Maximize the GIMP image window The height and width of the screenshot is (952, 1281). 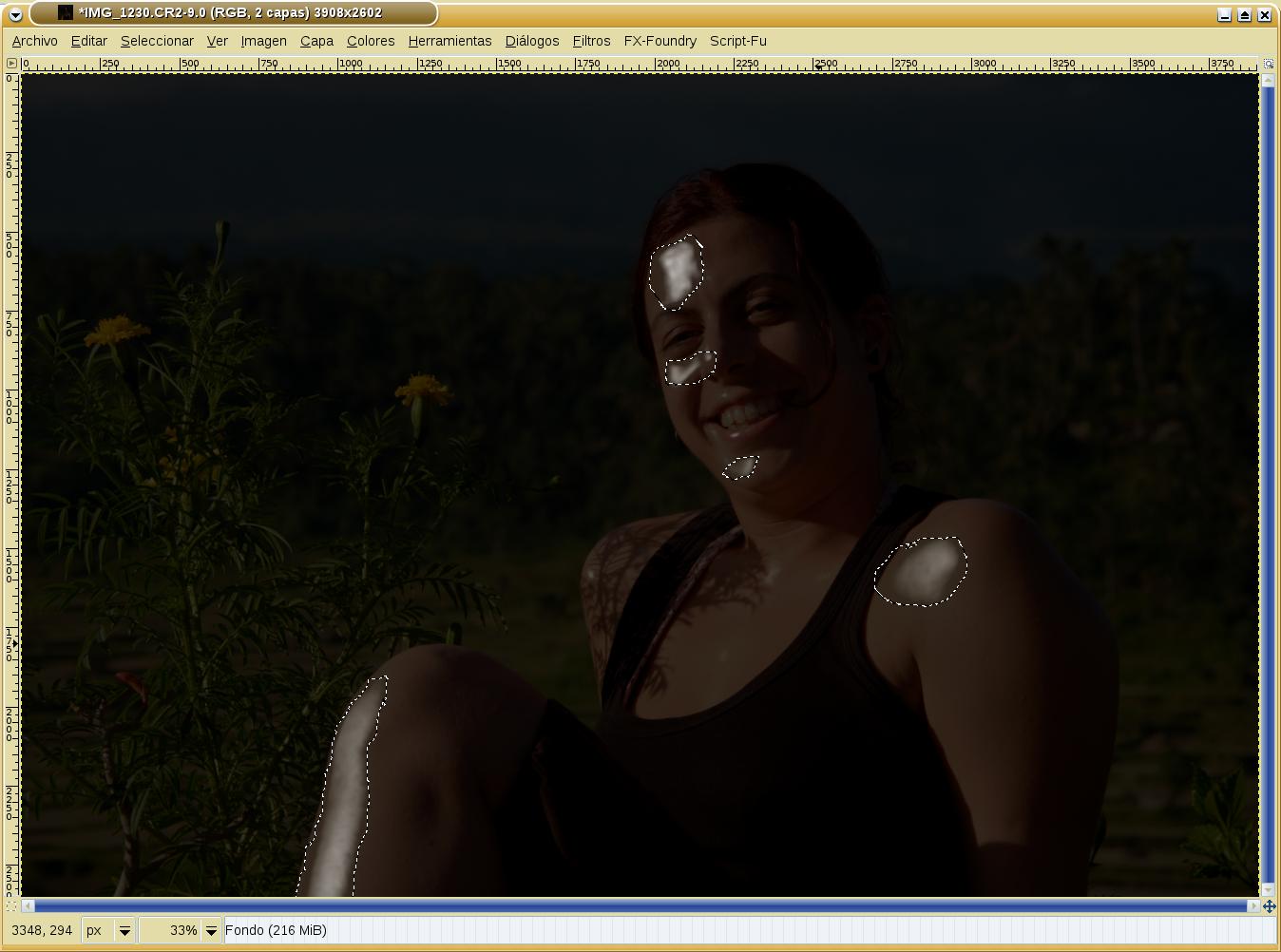1245,14
